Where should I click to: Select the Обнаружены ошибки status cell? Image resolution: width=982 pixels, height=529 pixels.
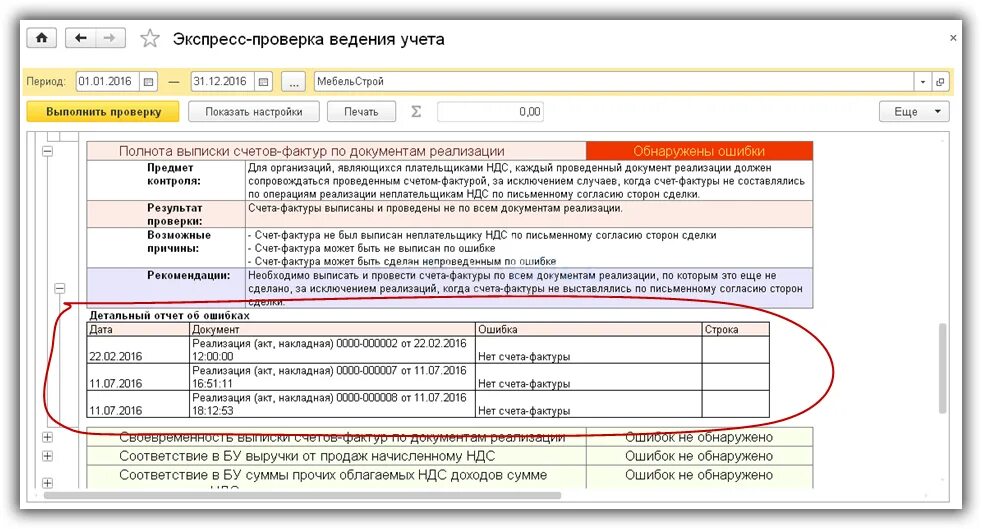click(699, 151)
